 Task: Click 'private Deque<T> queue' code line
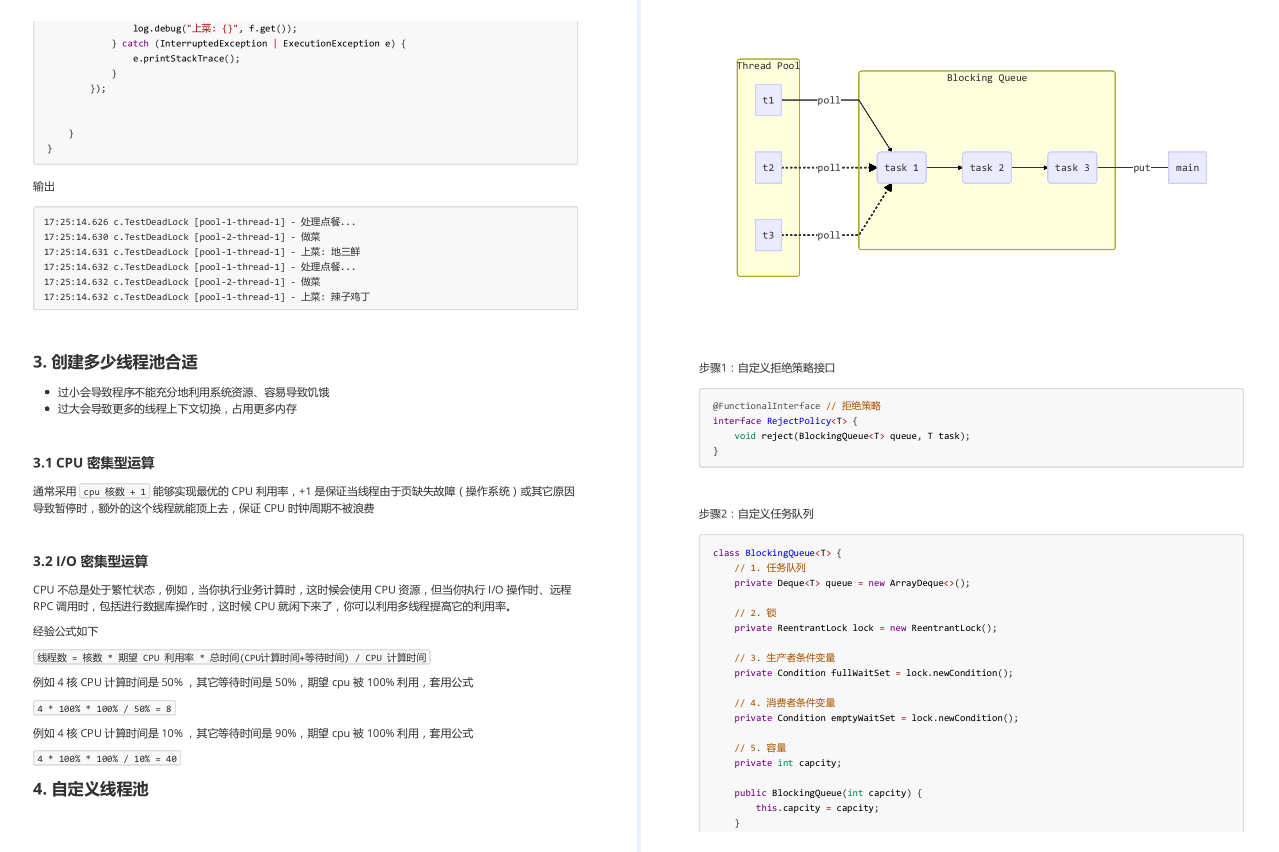852,583
